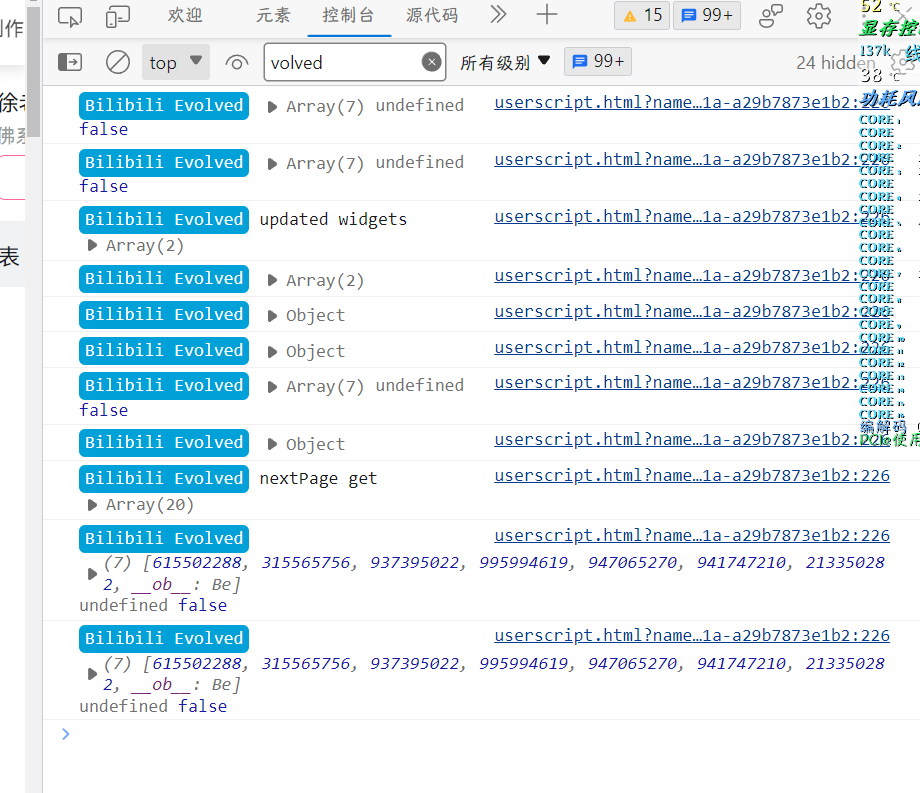Clear the filter text with the x icon
The height and width of the screenshot is (793, 920).
click(x=431, y=61)
